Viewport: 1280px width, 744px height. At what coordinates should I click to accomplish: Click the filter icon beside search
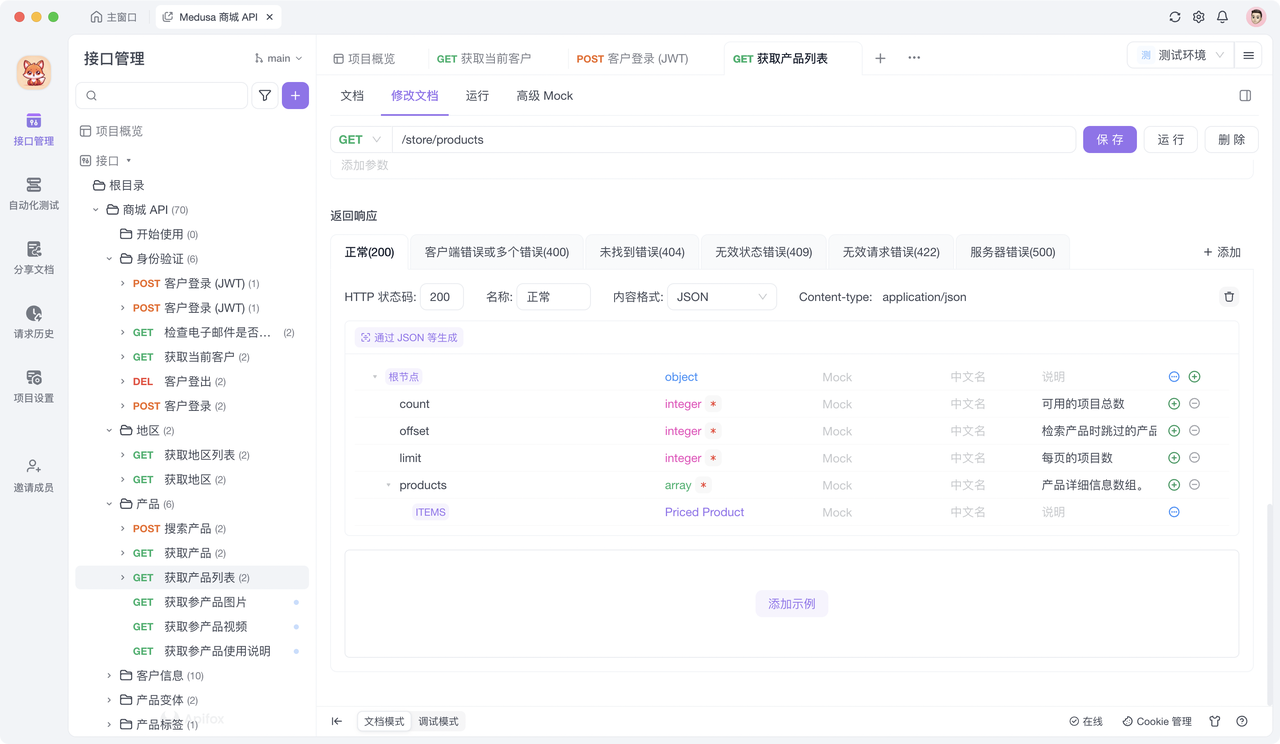[x=265, y=96]
